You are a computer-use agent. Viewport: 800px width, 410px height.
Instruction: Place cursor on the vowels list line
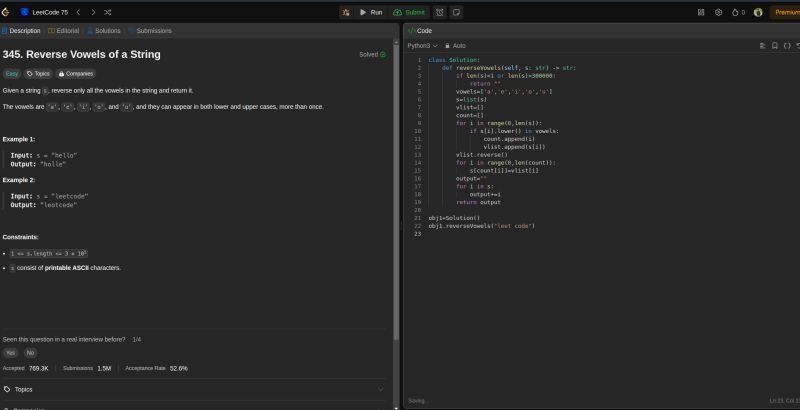(504, 92)
